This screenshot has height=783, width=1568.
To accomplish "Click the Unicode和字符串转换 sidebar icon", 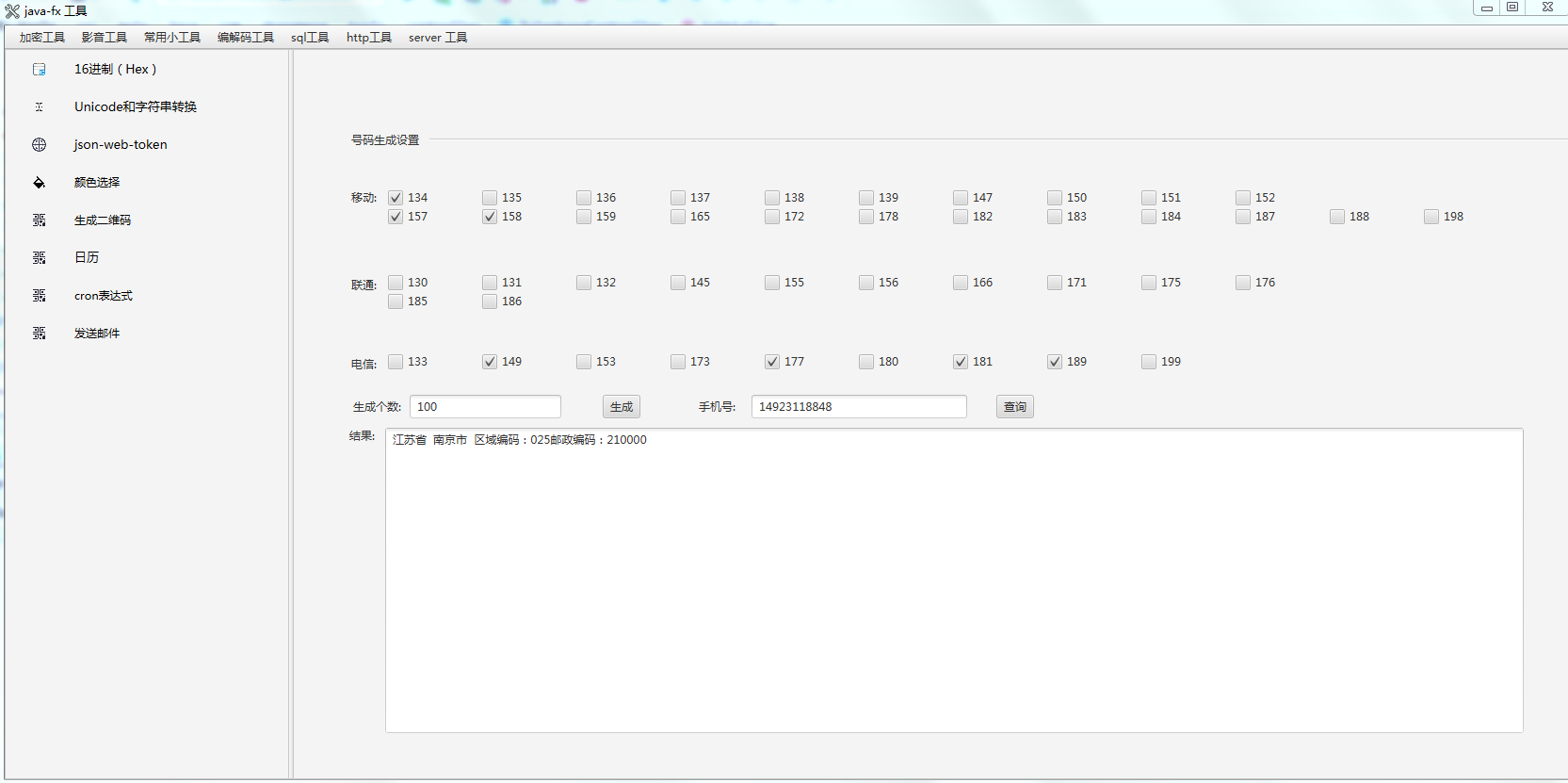I will tap(39, 107).
